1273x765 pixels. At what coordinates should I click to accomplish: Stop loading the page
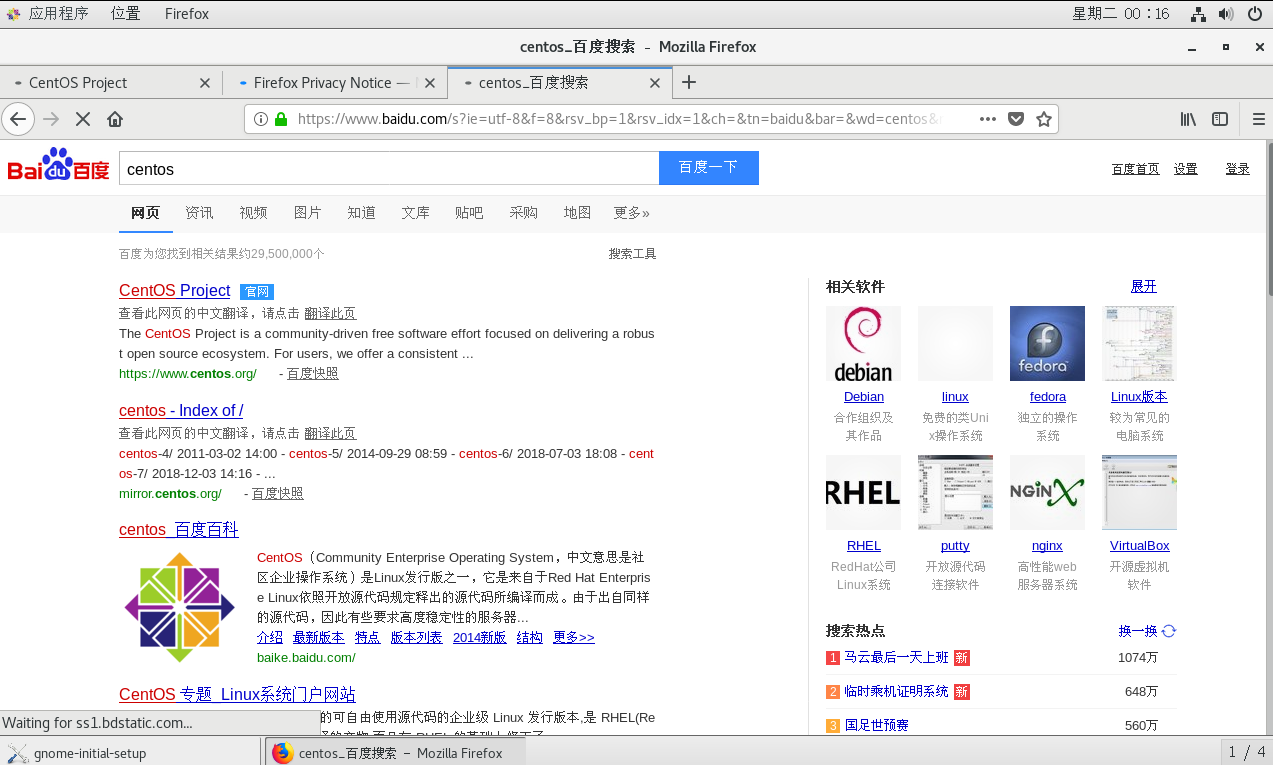[83, 119]
